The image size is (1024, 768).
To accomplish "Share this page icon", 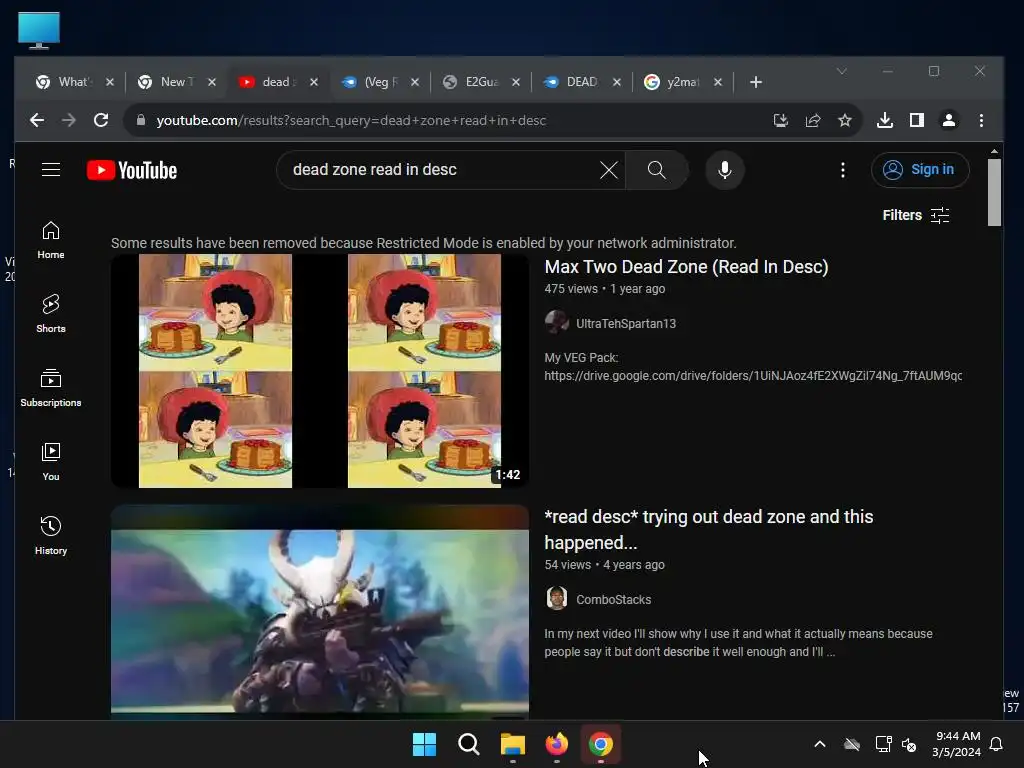I will click(x=812, y=120).
